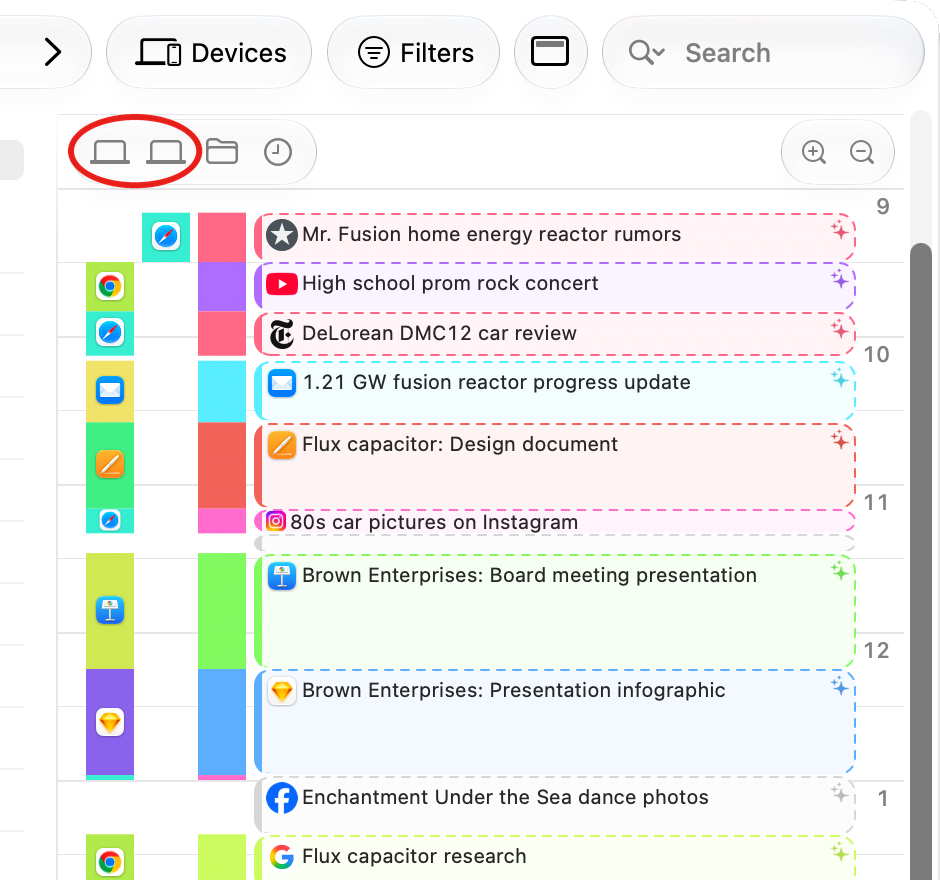Click Mail icon in the device column
The width and height of the screenshot is (940, 880).
point(110,391)
